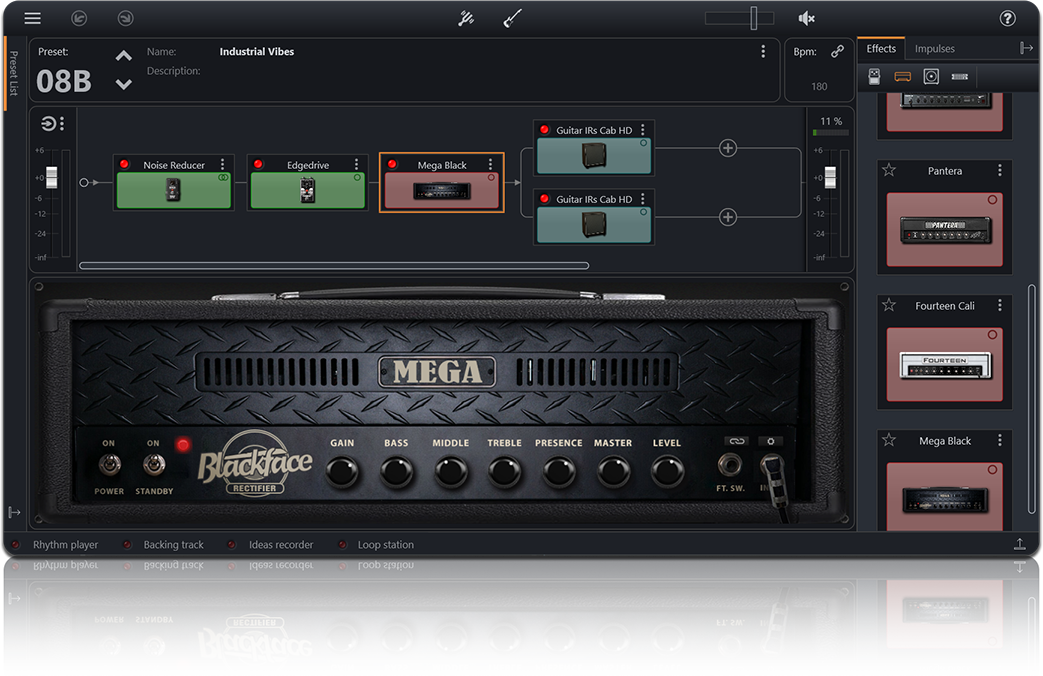Toggle the Noise Reducer power LED
The height and width of the screenshot is (676, 1043).
(125, 164)
